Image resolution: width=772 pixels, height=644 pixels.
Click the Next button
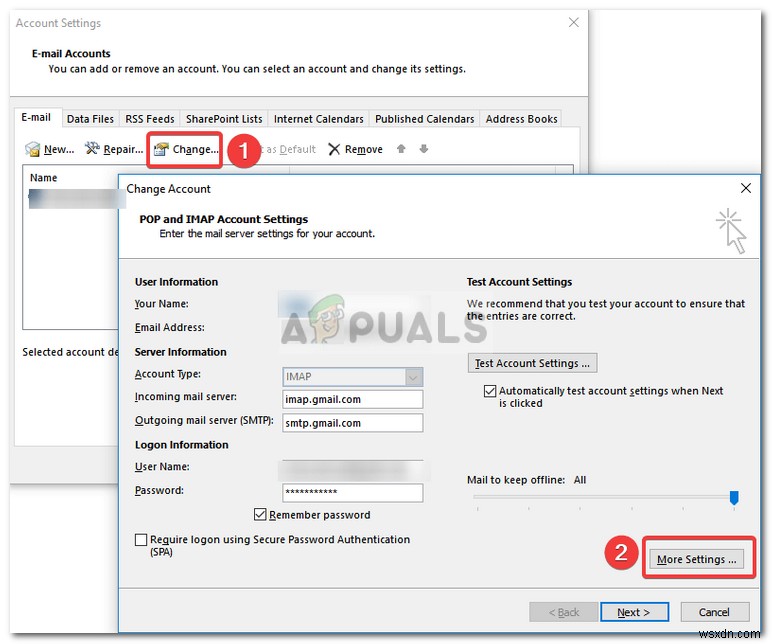click(x=634, y=612)
